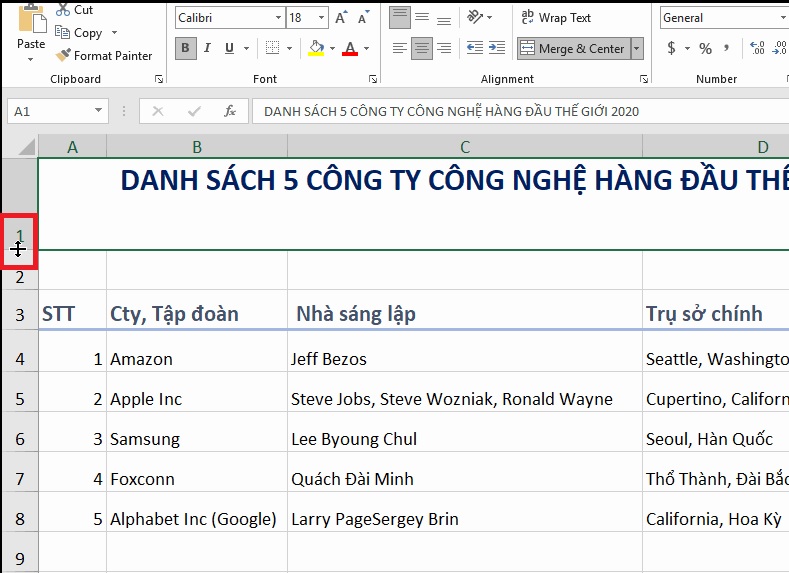Select column C header

coord(465,146)
